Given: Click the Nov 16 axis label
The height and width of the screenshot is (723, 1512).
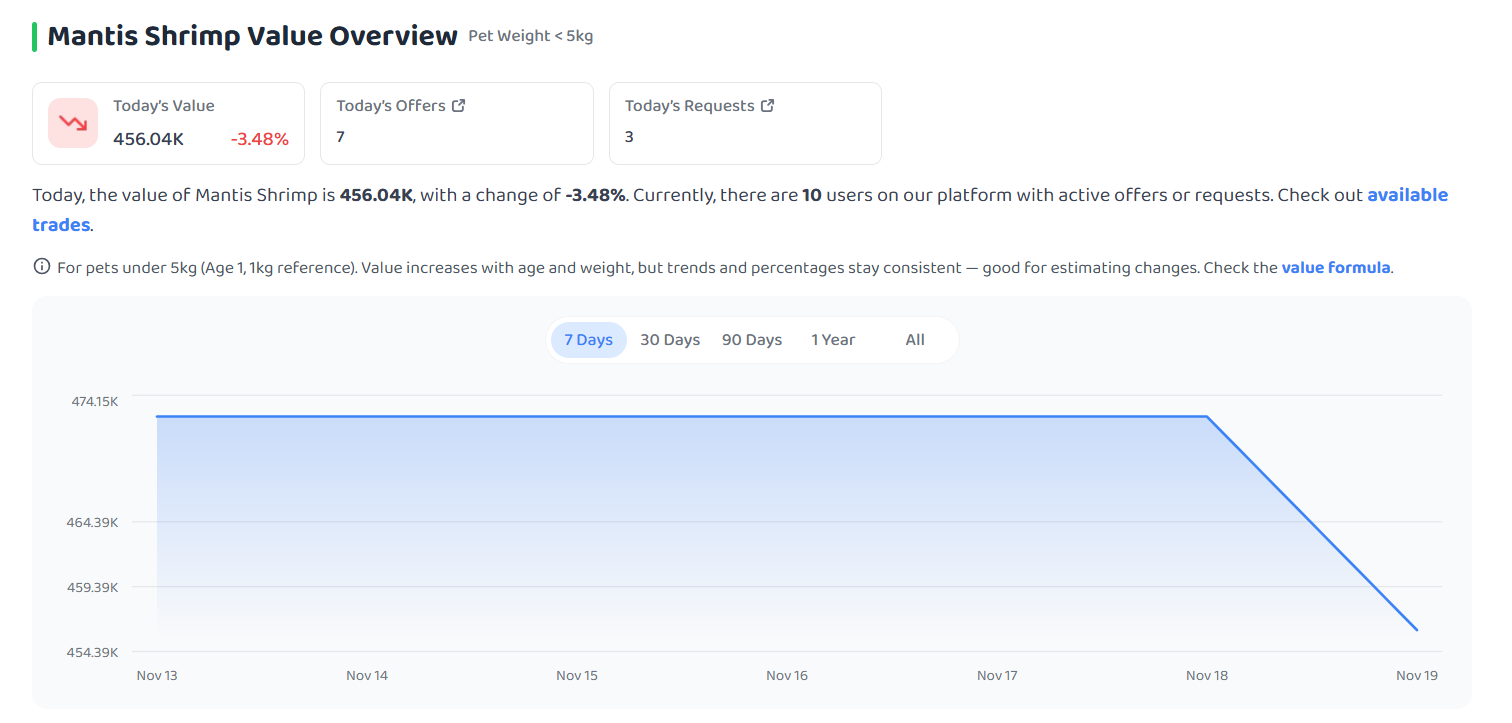Looking at the screenshot, I should click(x=787, y=676).
